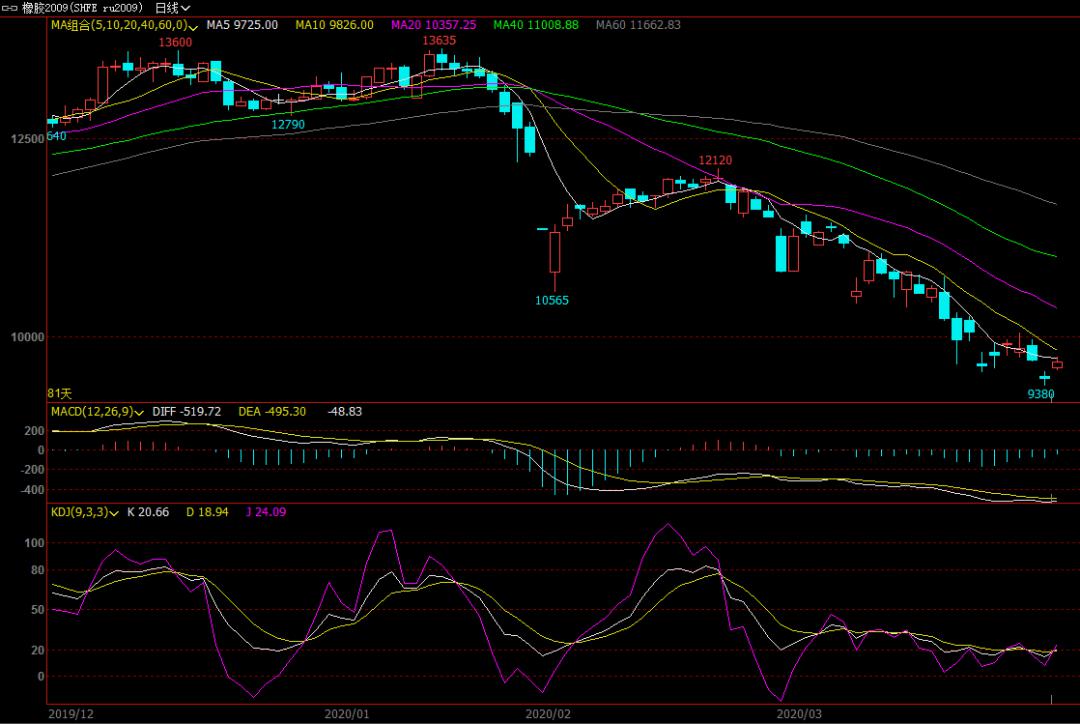Click the chain link icon beside 橡胶2009
This screenshot has height=724, width=1080.
[x=11, y=7]
